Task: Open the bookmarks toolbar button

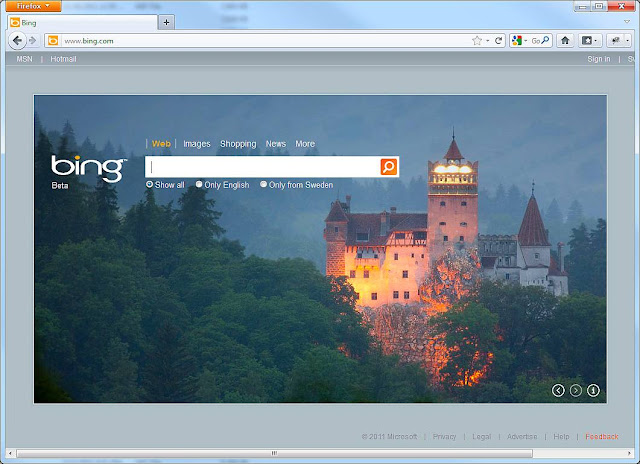Action: pyautogui.click(x=587, y=40)
